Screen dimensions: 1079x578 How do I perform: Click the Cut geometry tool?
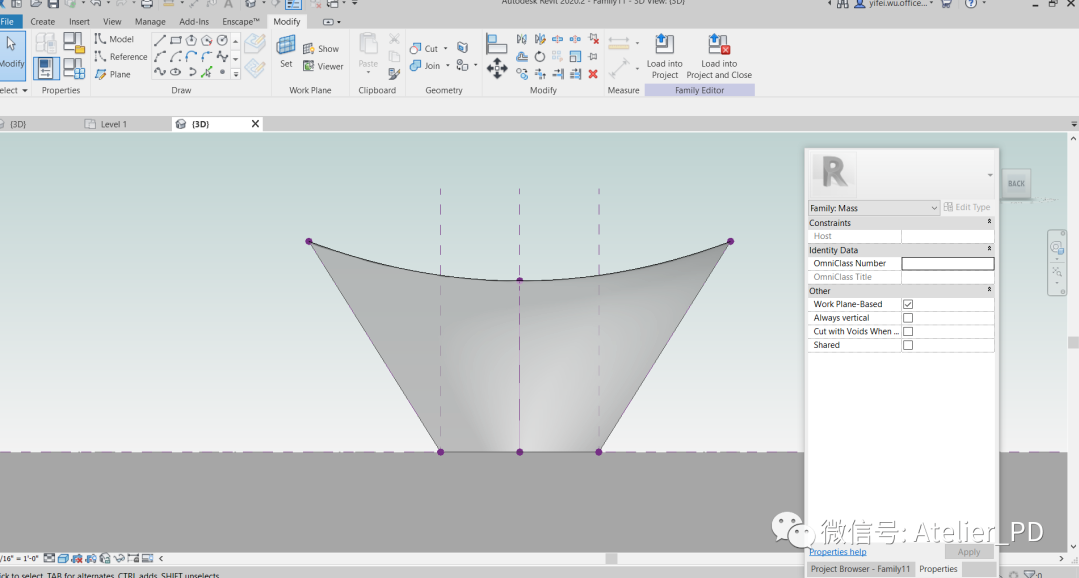point(424,49)
